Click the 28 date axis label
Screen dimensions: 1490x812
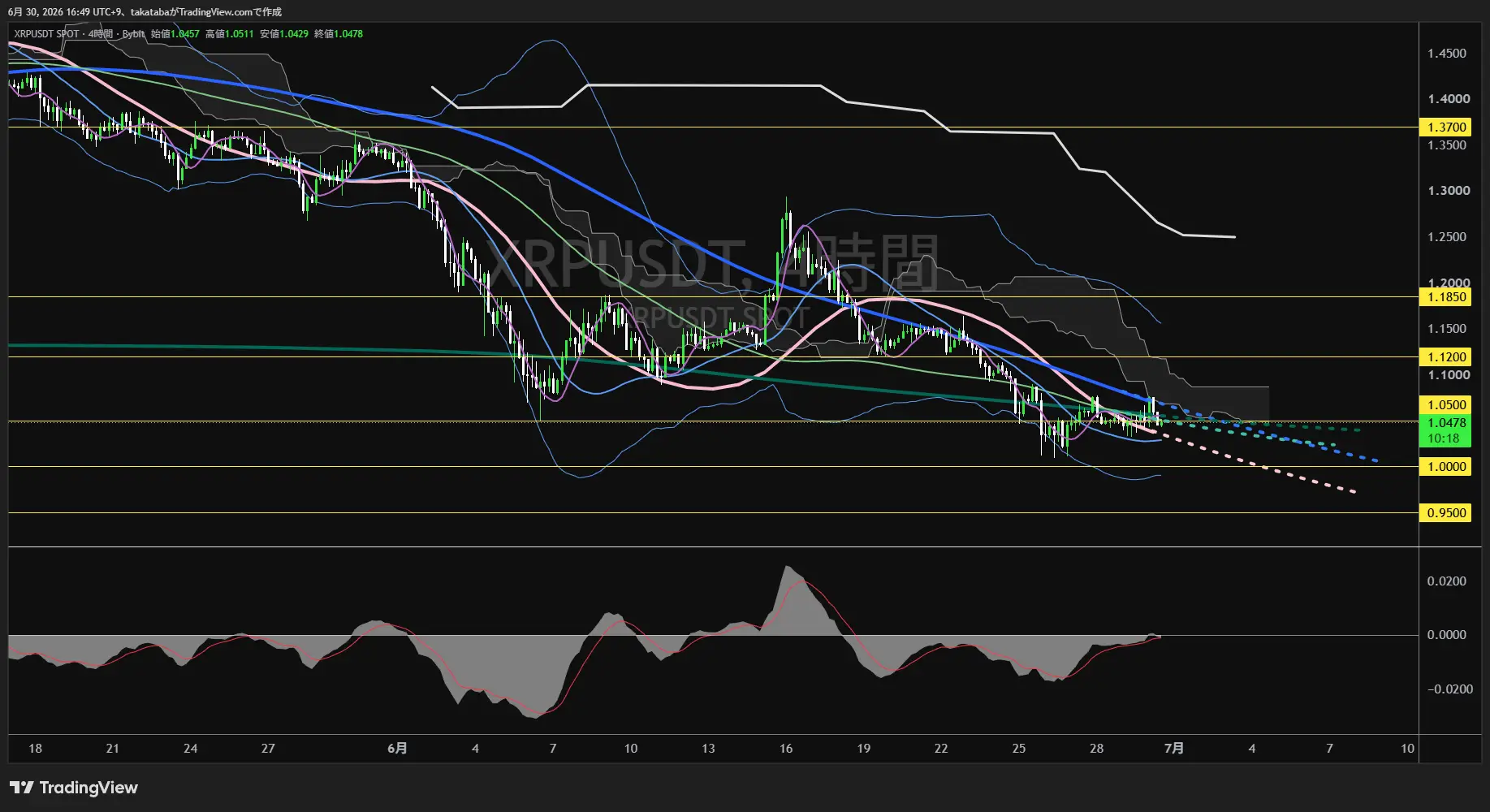coord(1096,749)
